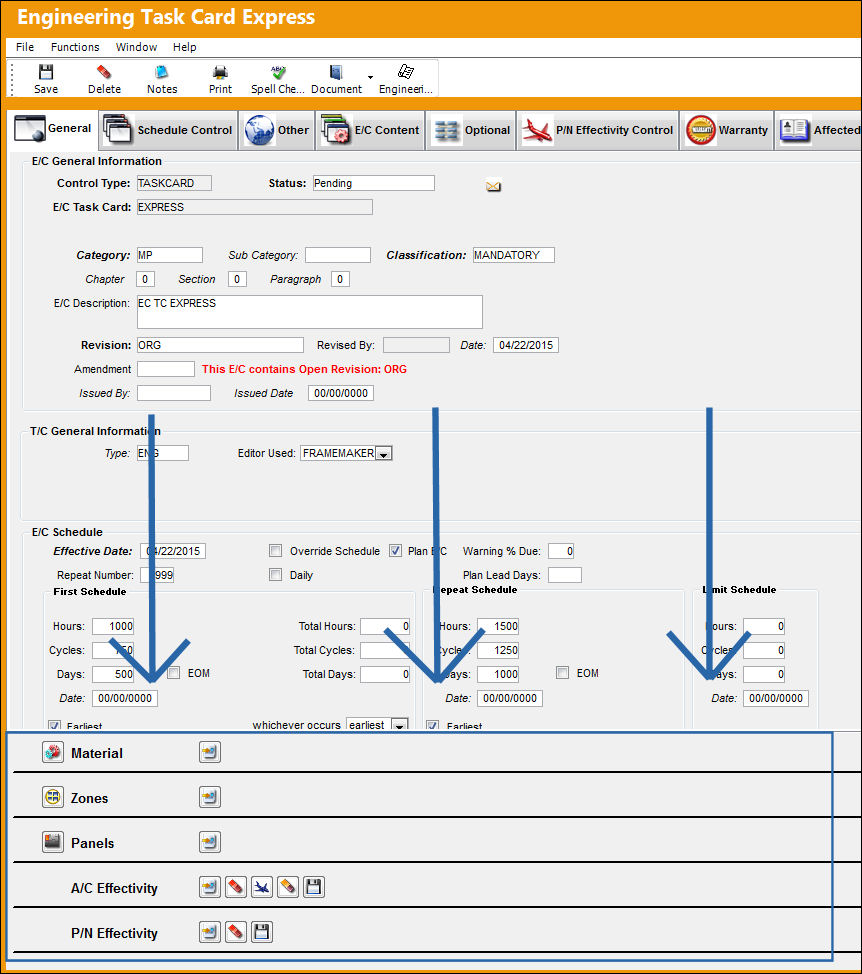The image size is (862, 974).
Task: Open the Warranty tab
Action: [727, 130]
